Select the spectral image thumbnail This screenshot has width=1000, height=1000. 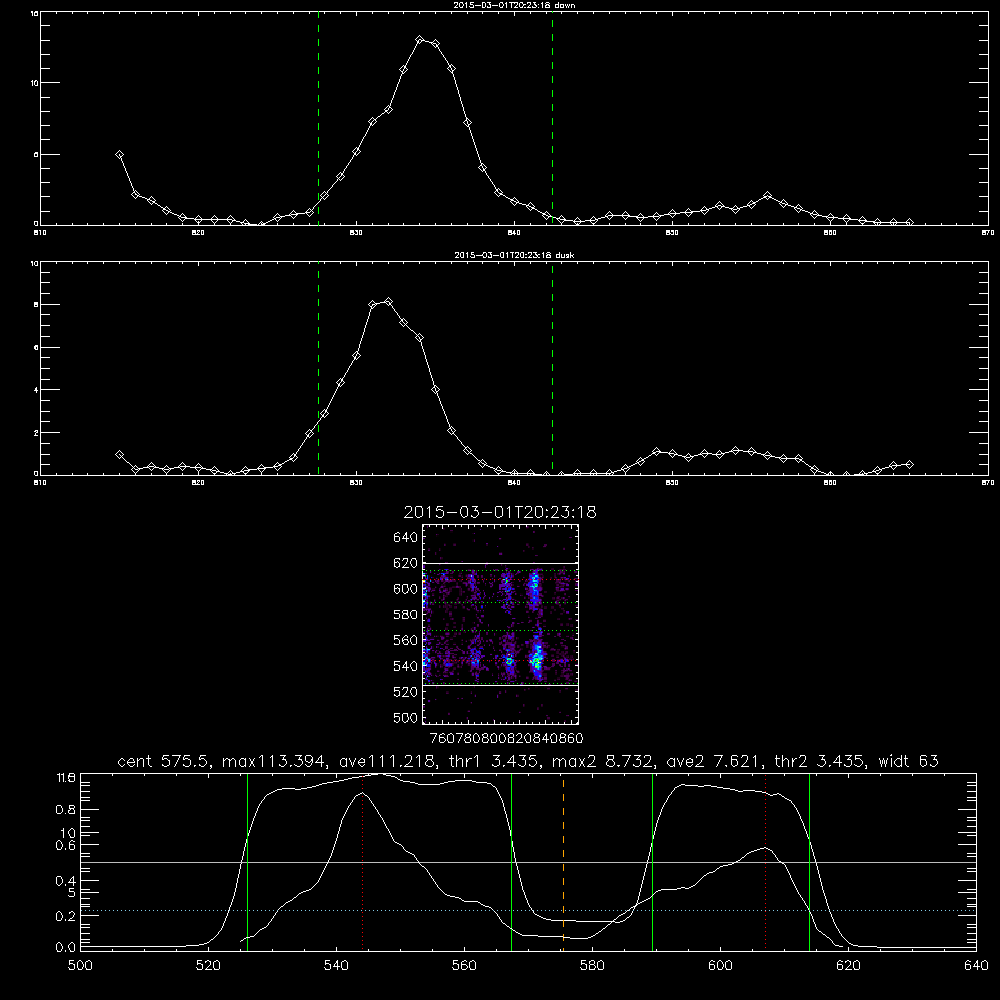tap(501, 624)
